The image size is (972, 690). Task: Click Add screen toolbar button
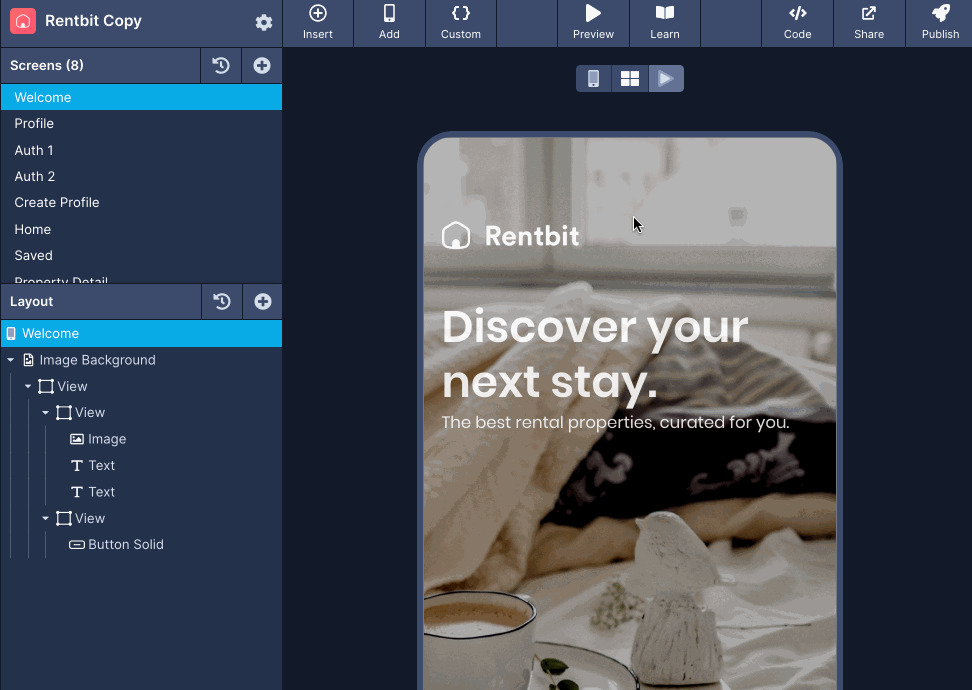(x=389, y=23)
